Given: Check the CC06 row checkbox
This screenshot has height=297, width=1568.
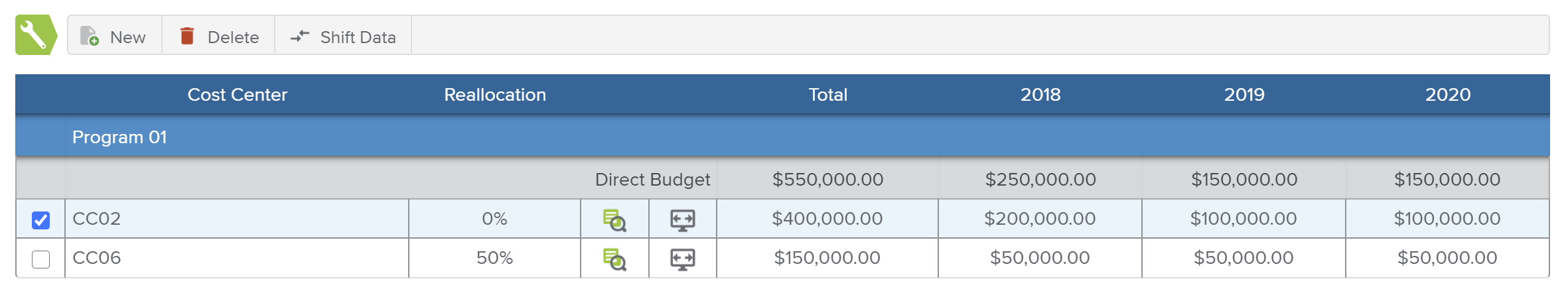Looking at the screenshot, I should pos(40,259).
